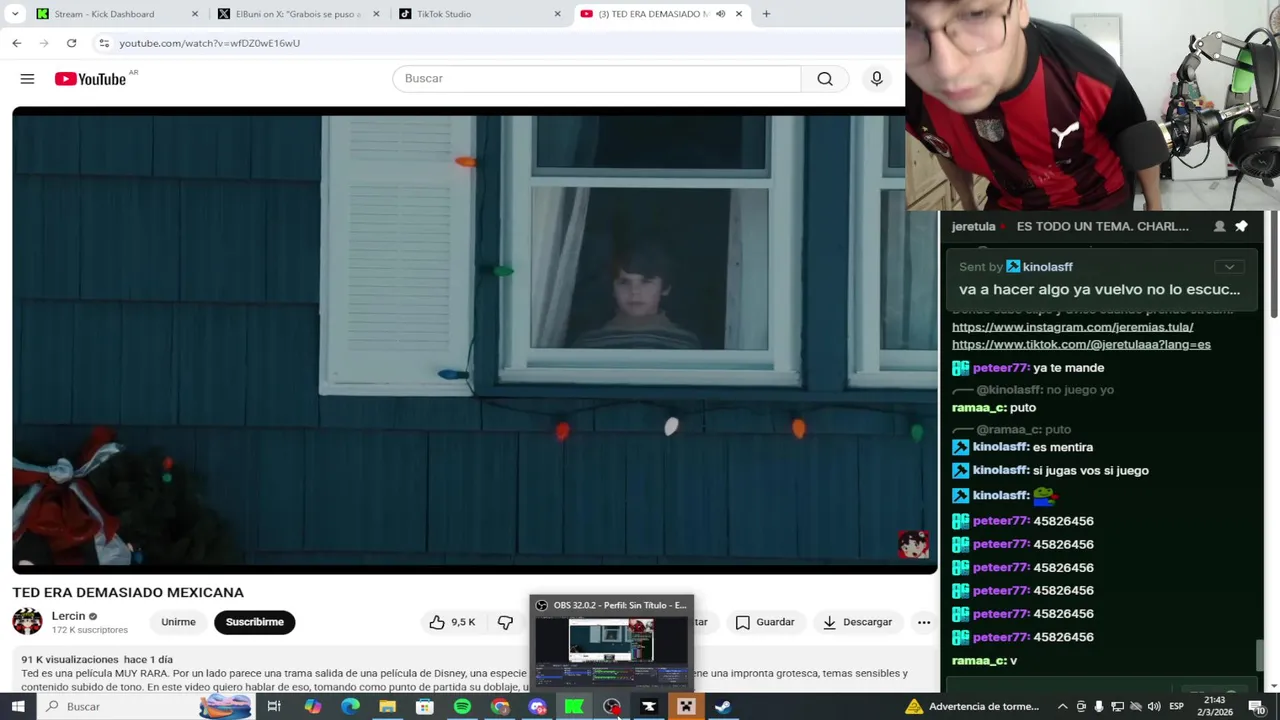Viewport: 1280px width, 720px height.
Task: Open Task View on the taskbar
Action: pos(274,707)
